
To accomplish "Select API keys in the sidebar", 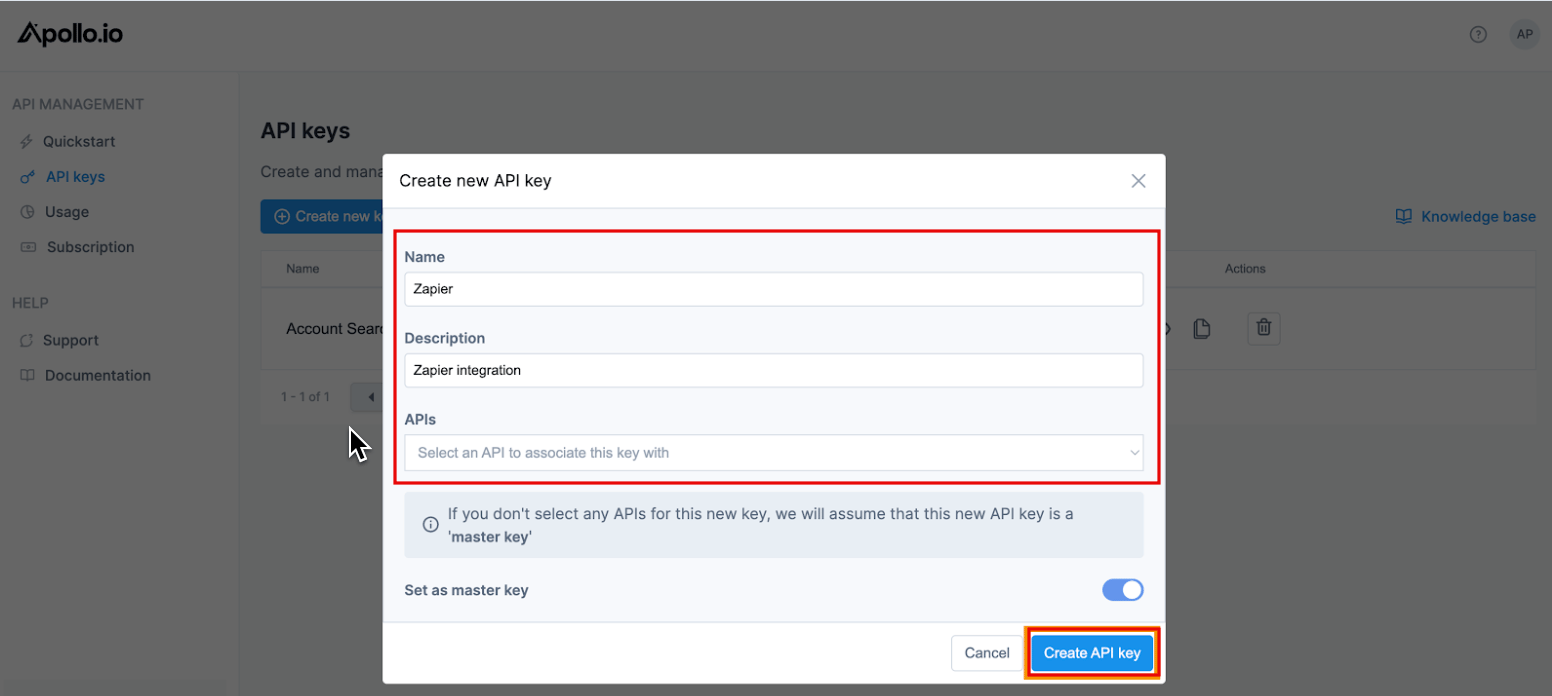I will pyautogui.click(x=75, y=177).
